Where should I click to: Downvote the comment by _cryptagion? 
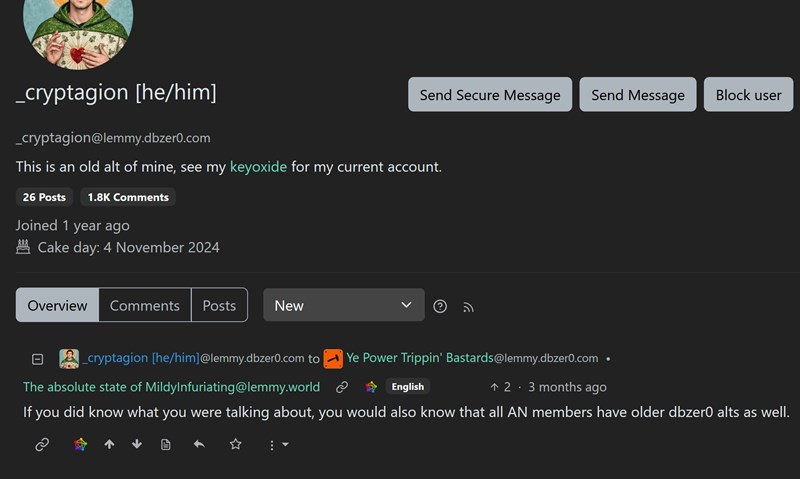point(137,444)
